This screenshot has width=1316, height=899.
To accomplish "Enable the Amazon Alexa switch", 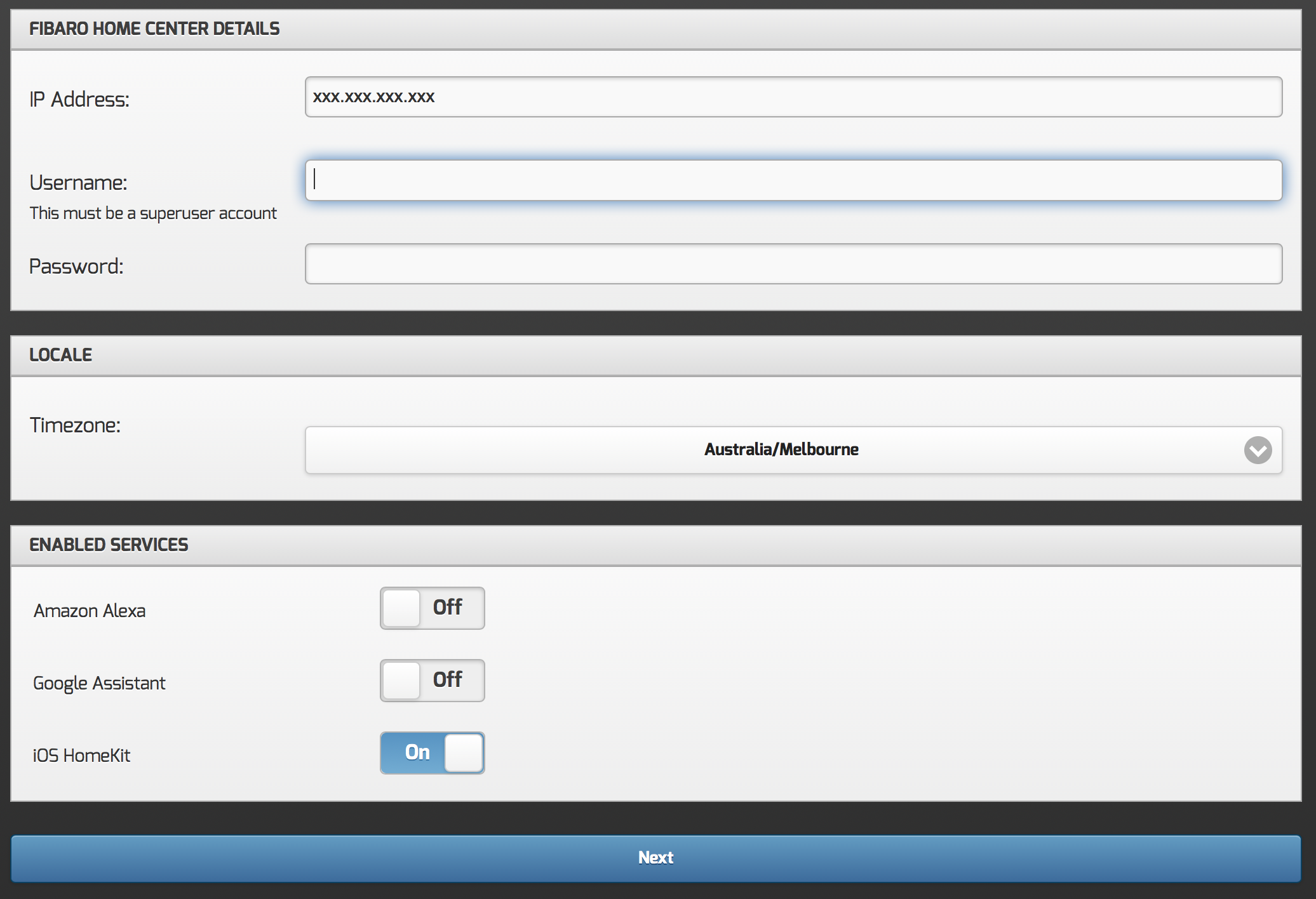I will coord(432,608).
